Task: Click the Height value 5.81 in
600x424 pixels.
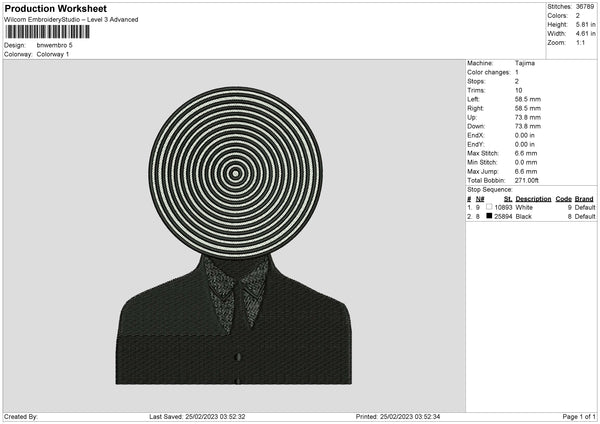Action: pyautogui.click(x=586, y=24)
